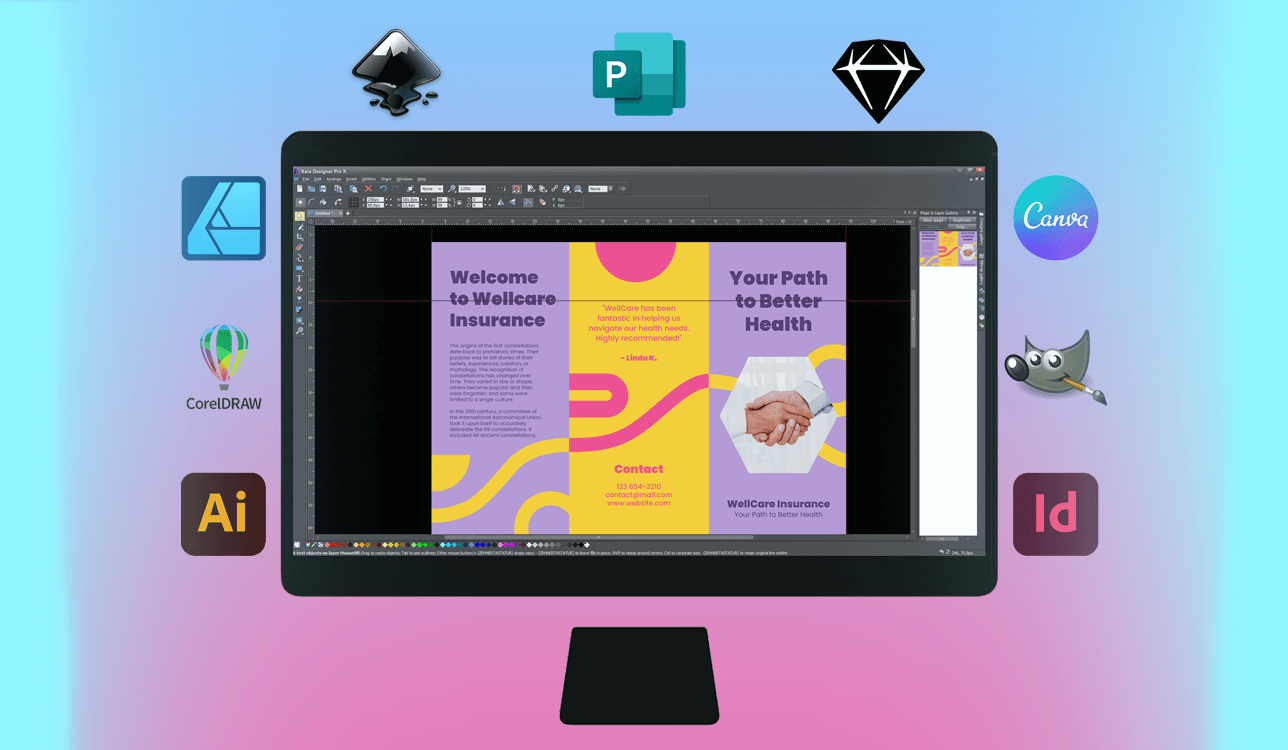Select the Shape Editor tool
Image resolution: width=1288 pixels, height=750 pixels.
(x=299, y=258)
